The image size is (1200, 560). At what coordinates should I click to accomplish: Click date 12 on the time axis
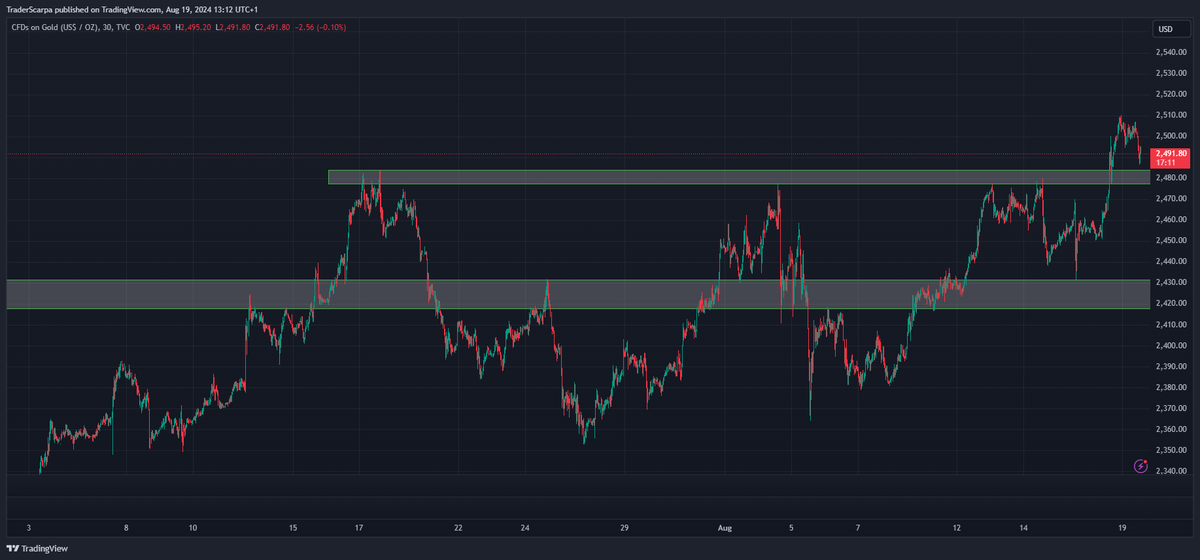point(957,526)
